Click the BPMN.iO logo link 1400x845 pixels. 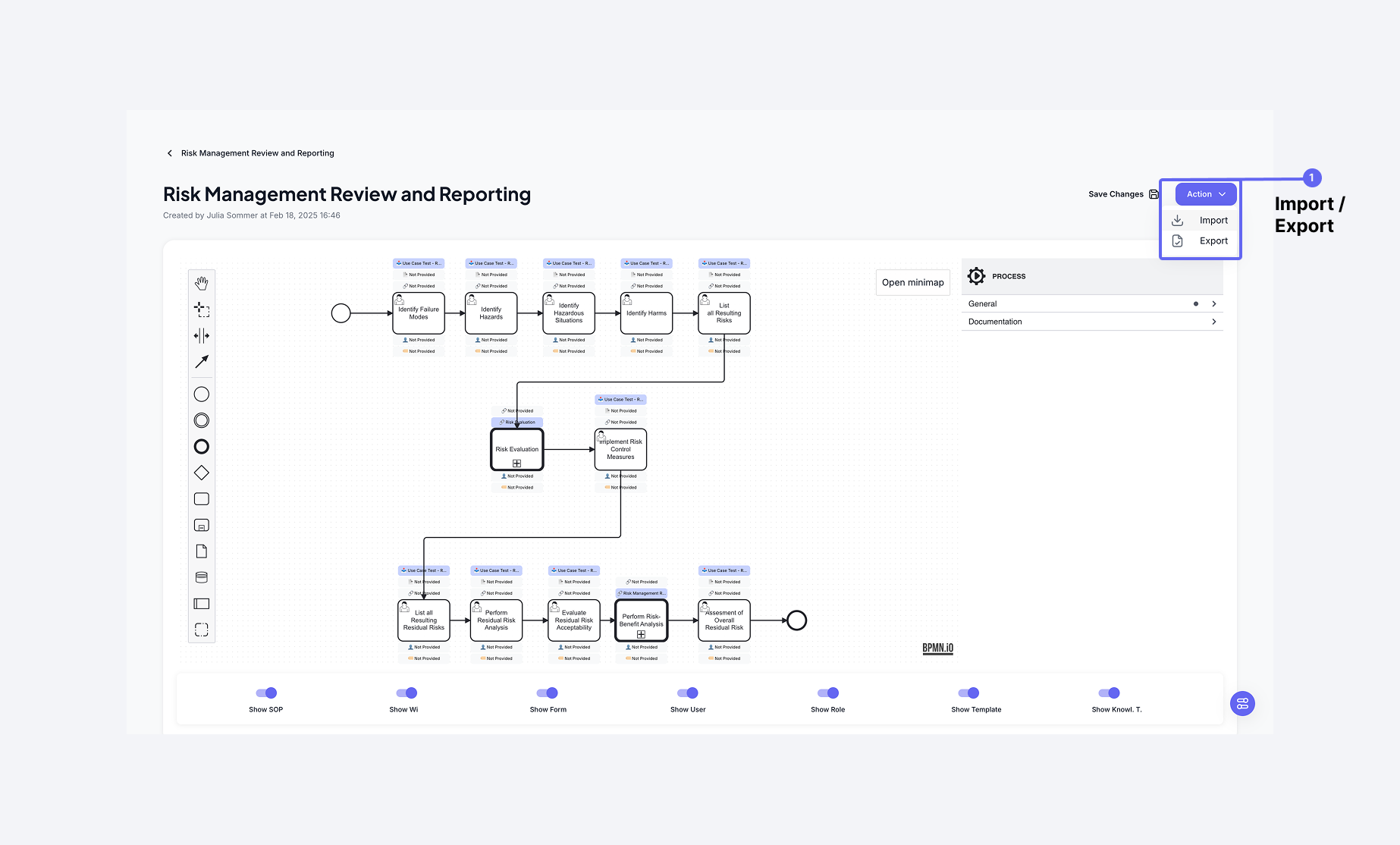937,649
